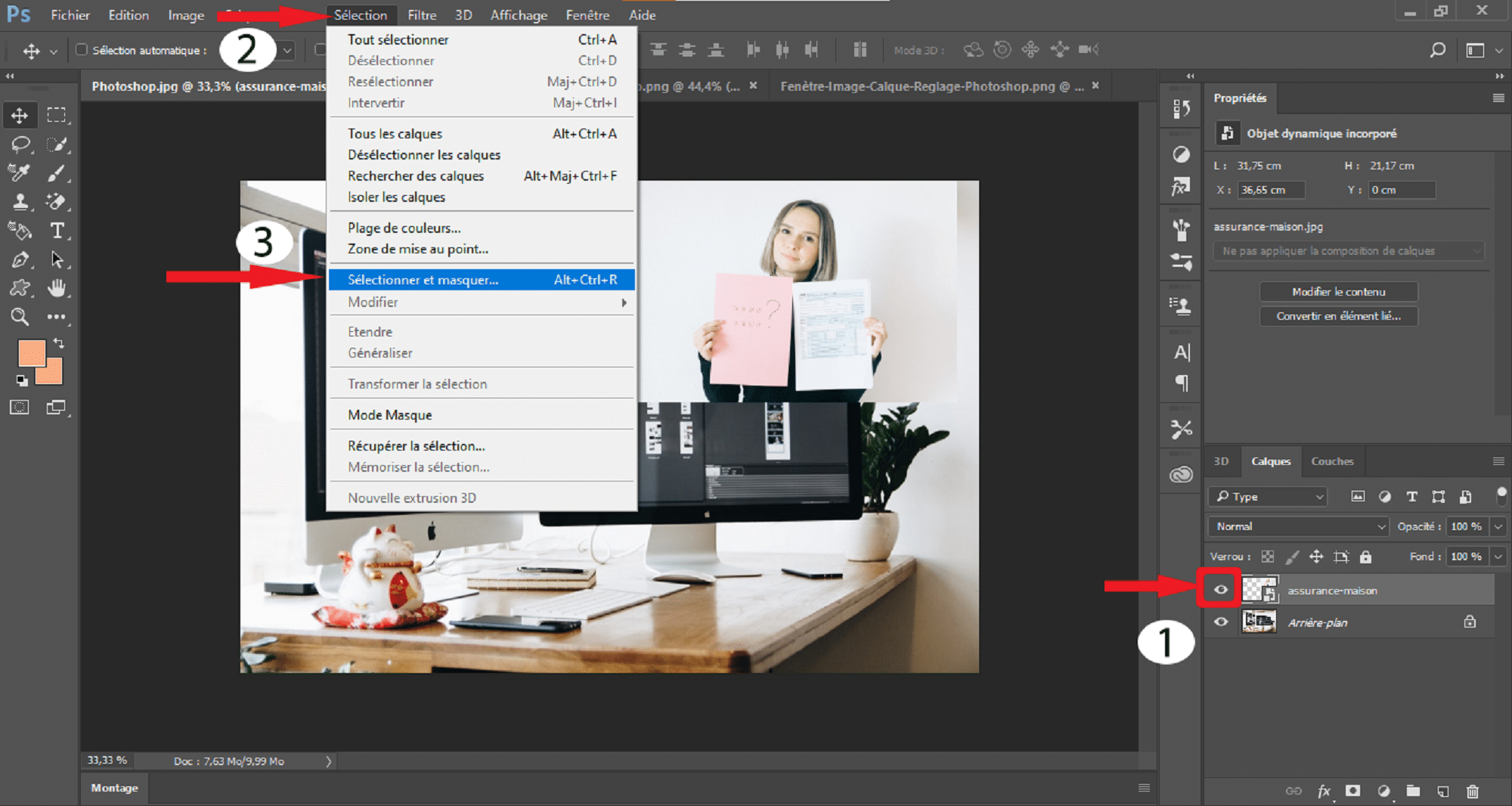Create a new layer icon
This screenshot has height=806, width=1512.
[1443, 791]
